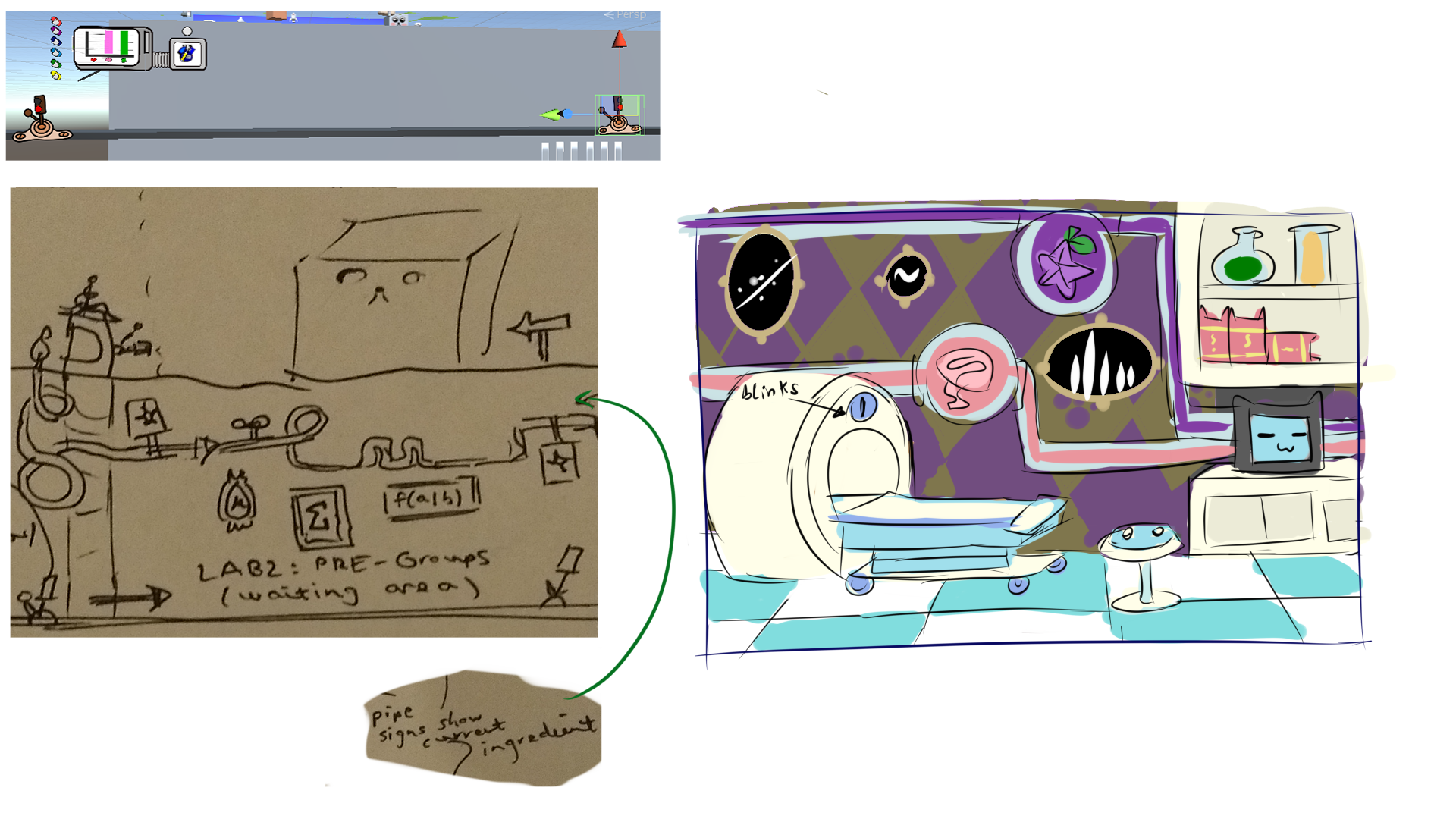1456x819 pixels.
Task: Click the blue blinking eye on scanner
Action: 862,407
